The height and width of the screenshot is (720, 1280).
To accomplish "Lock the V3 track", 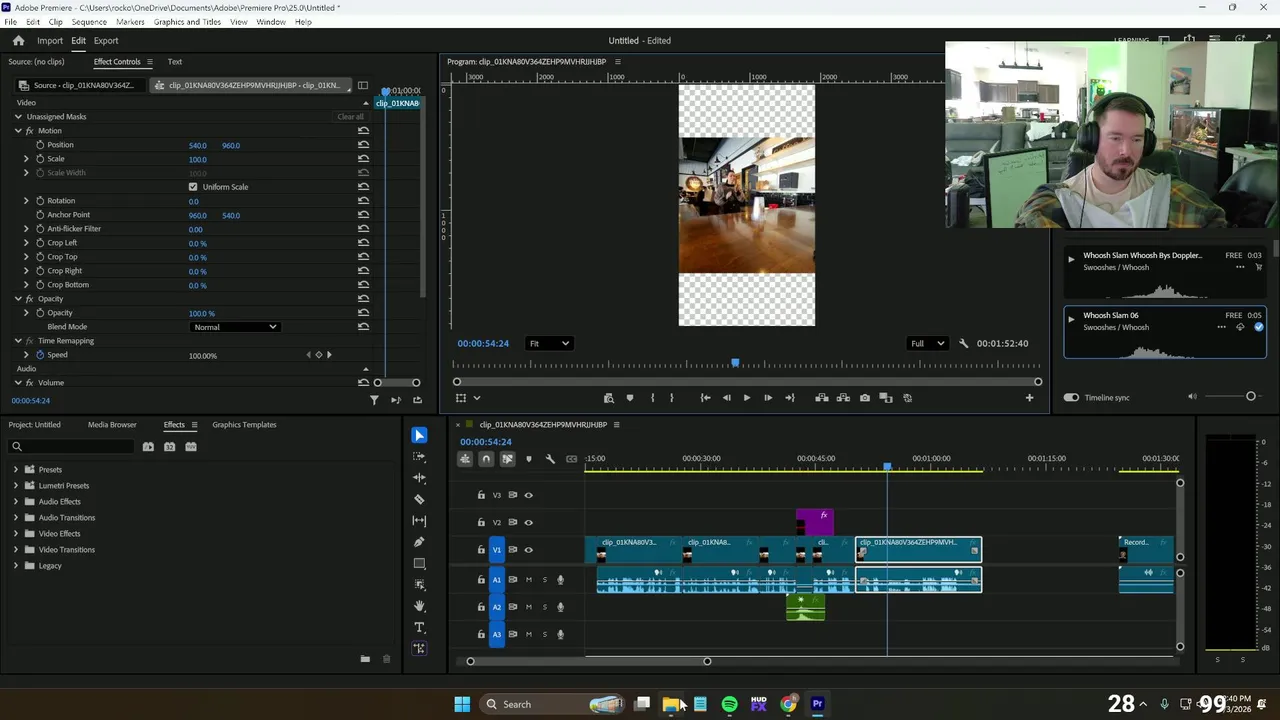I will [x=481, y=495].
